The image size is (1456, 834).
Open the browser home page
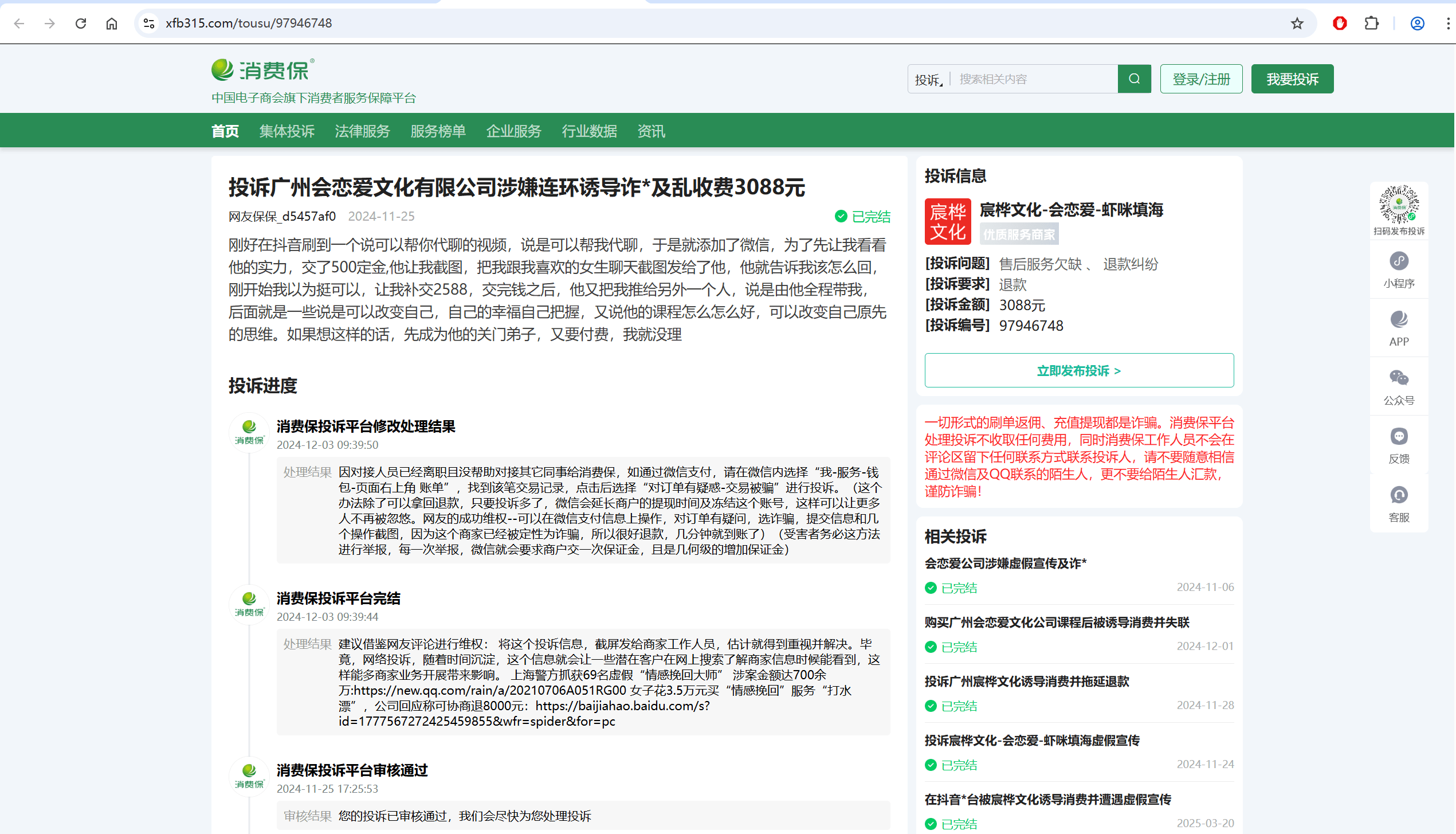[112, 23]
